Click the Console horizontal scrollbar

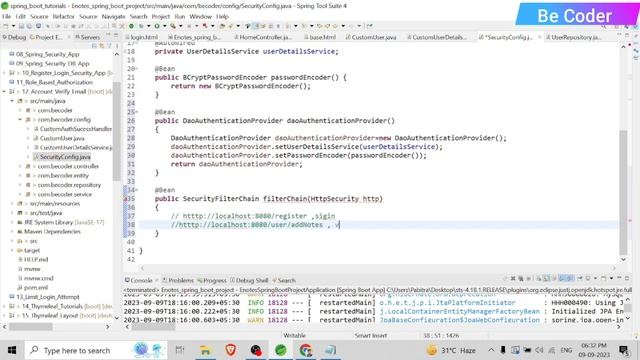pos(153,327)
